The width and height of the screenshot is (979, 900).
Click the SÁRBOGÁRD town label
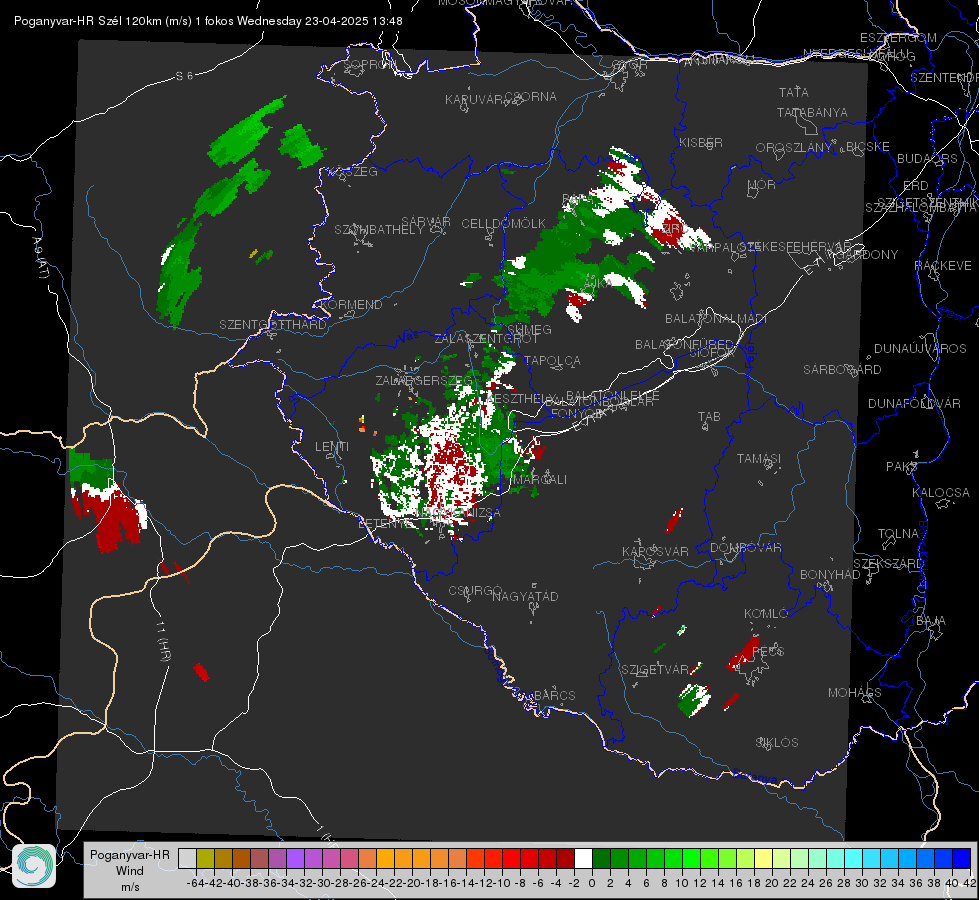[x=842, y=370]
